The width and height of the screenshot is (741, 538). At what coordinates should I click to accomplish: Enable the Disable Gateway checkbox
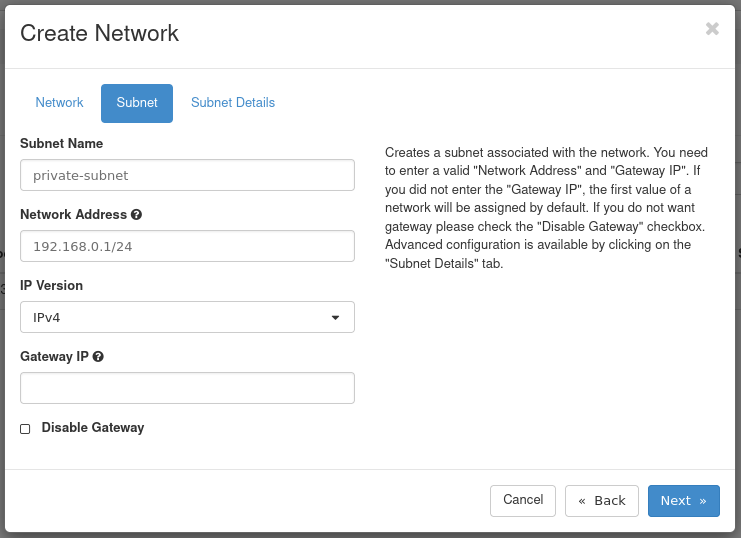pyautogui.click(x=25, y=429)
